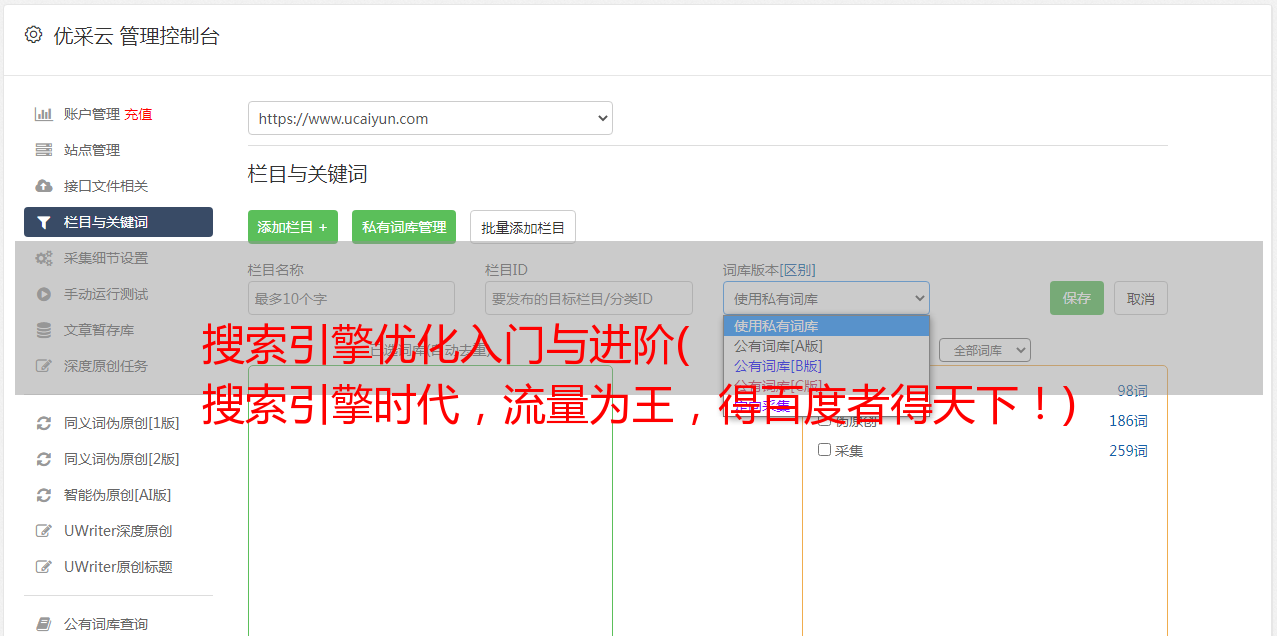Open 接口文件相关 in the sidebar
The image size is (1277, 636).
click(106, 186)
